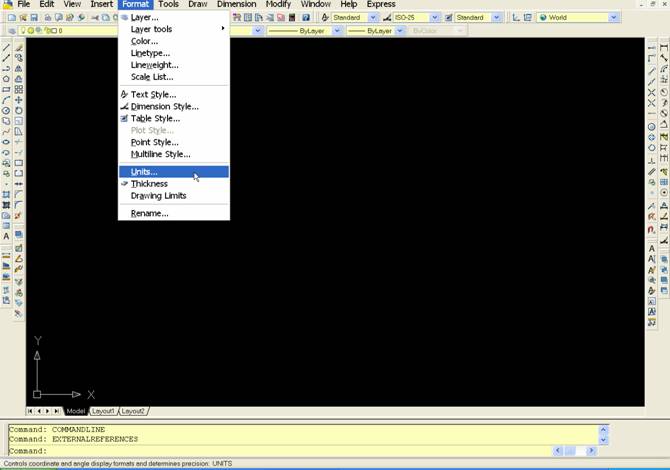Screen dimensions: 670x470
Task: Open the ByLayer linetype dropdown
Action: click(337, 31)
